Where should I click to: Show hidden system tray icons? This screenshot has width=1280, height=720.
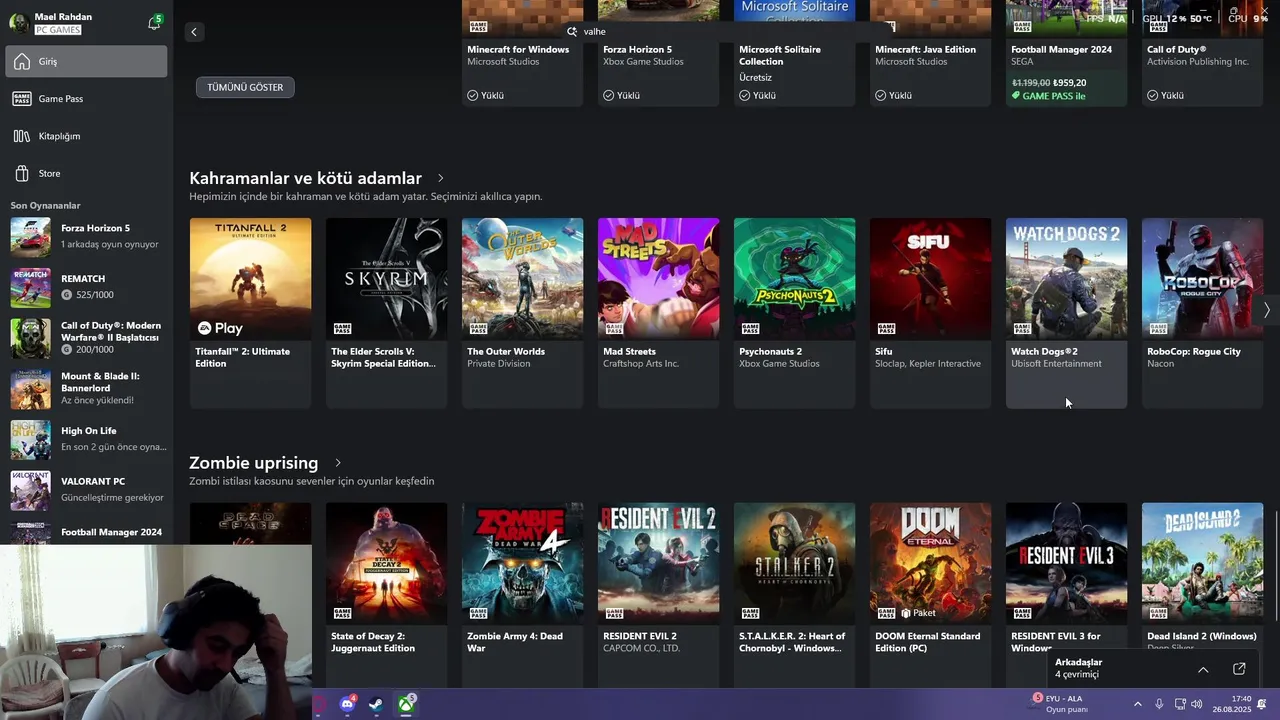coord(1137,704)
